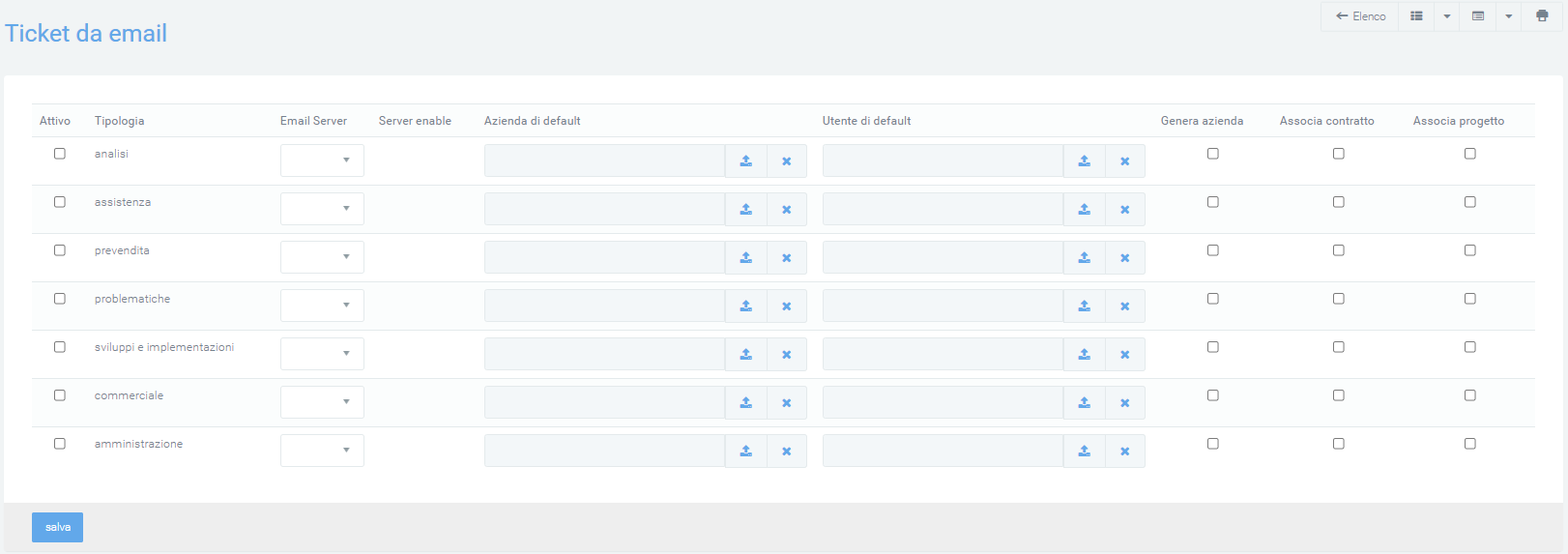The width and height of the screenshot is (1568, 554).
Task: Clear prevendita Utente di default with X icon
Action: tap(1125, 258)
